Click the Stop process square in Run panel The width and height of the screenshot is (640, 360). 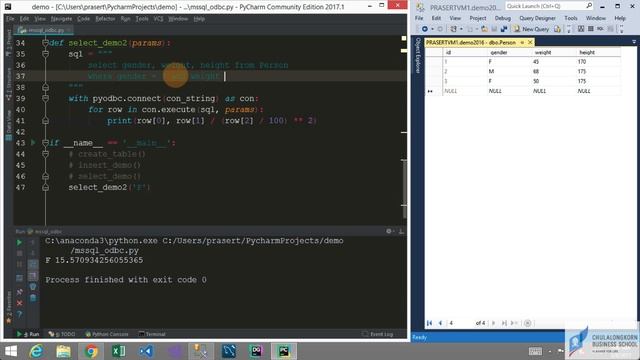pyautogui.click(x=19, y=253)
